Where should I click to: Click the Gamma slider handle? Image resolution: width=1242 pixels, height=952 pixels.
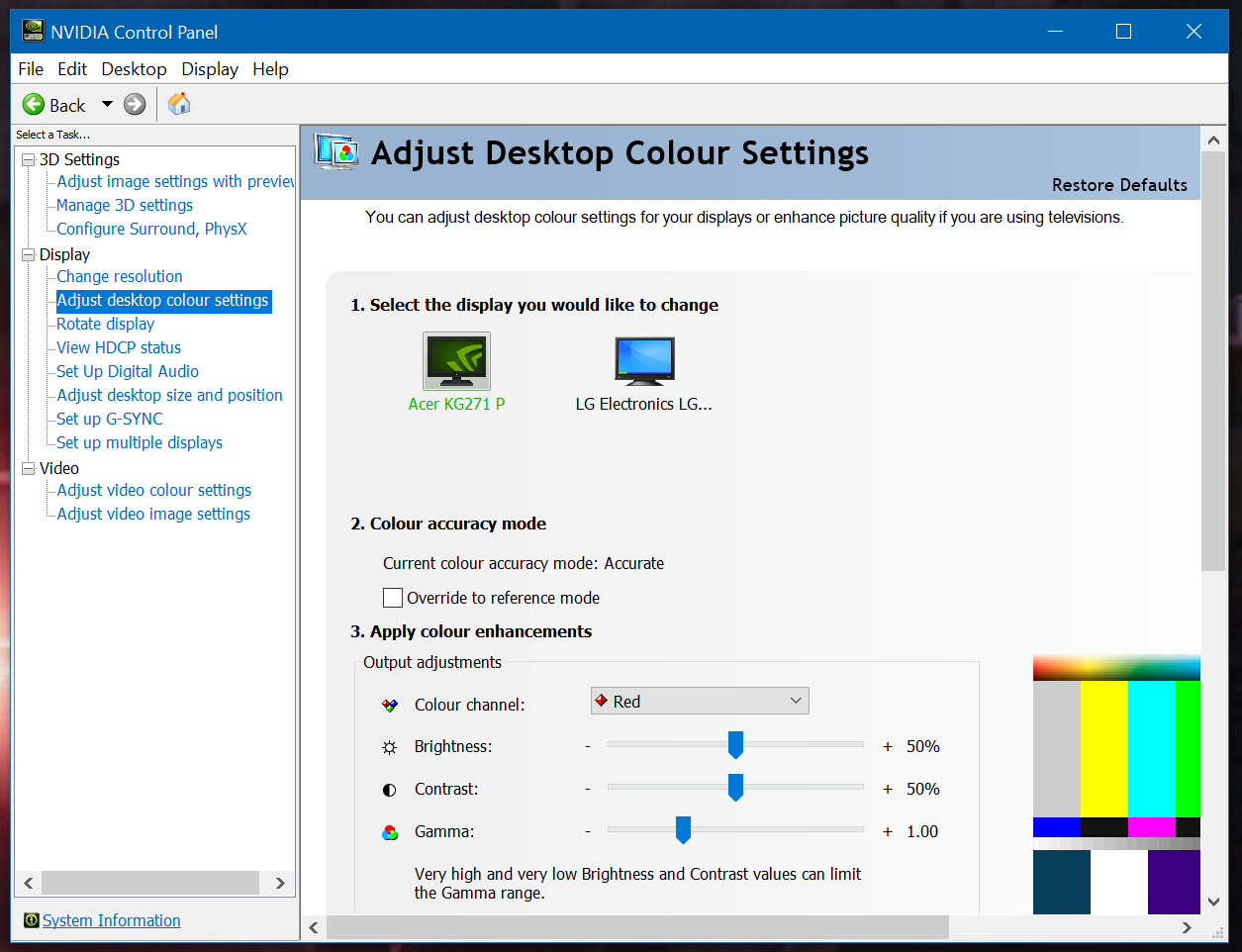point(683,830)
